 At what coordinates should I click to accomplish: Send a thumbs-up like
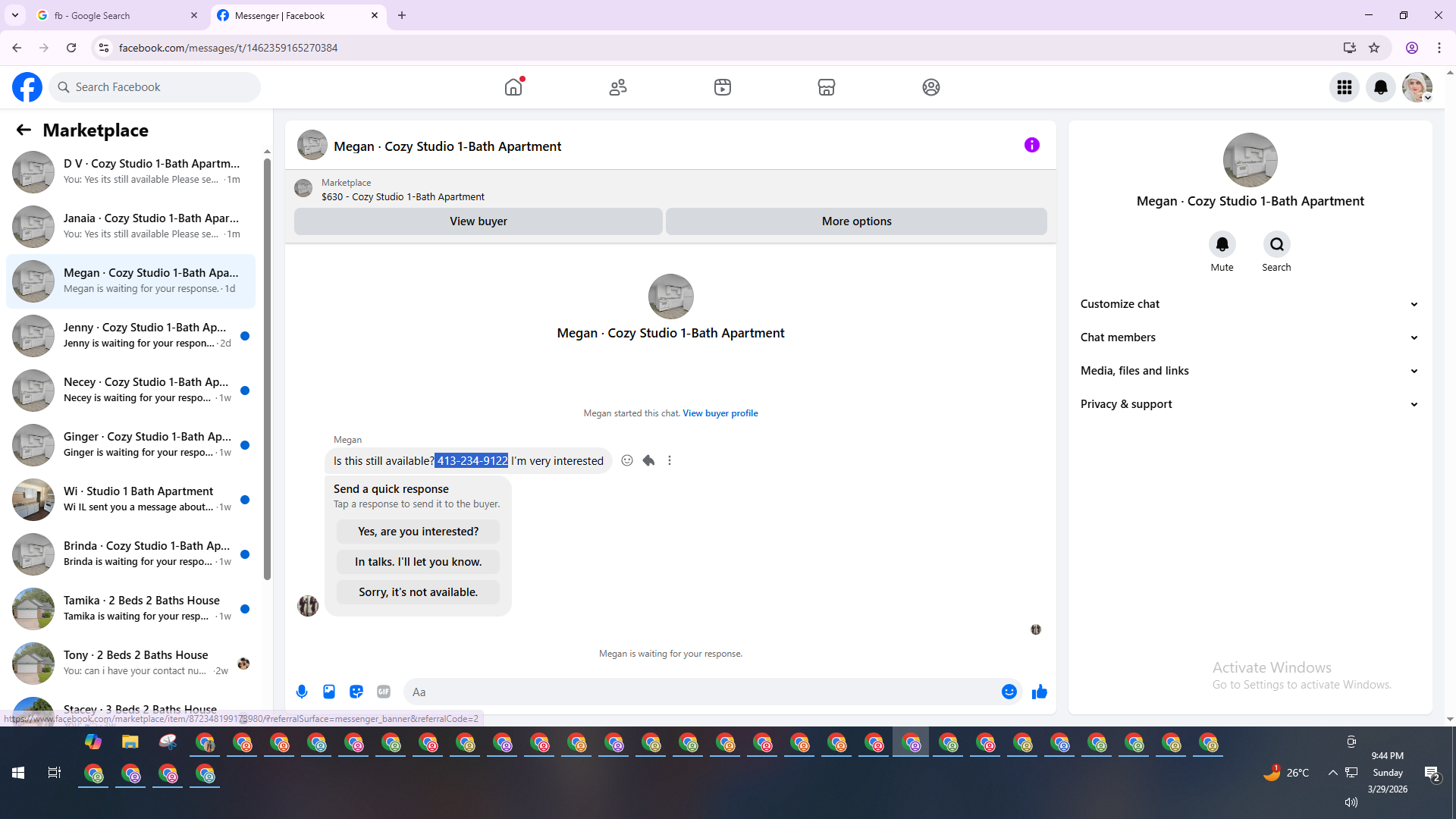(1040, 692)
